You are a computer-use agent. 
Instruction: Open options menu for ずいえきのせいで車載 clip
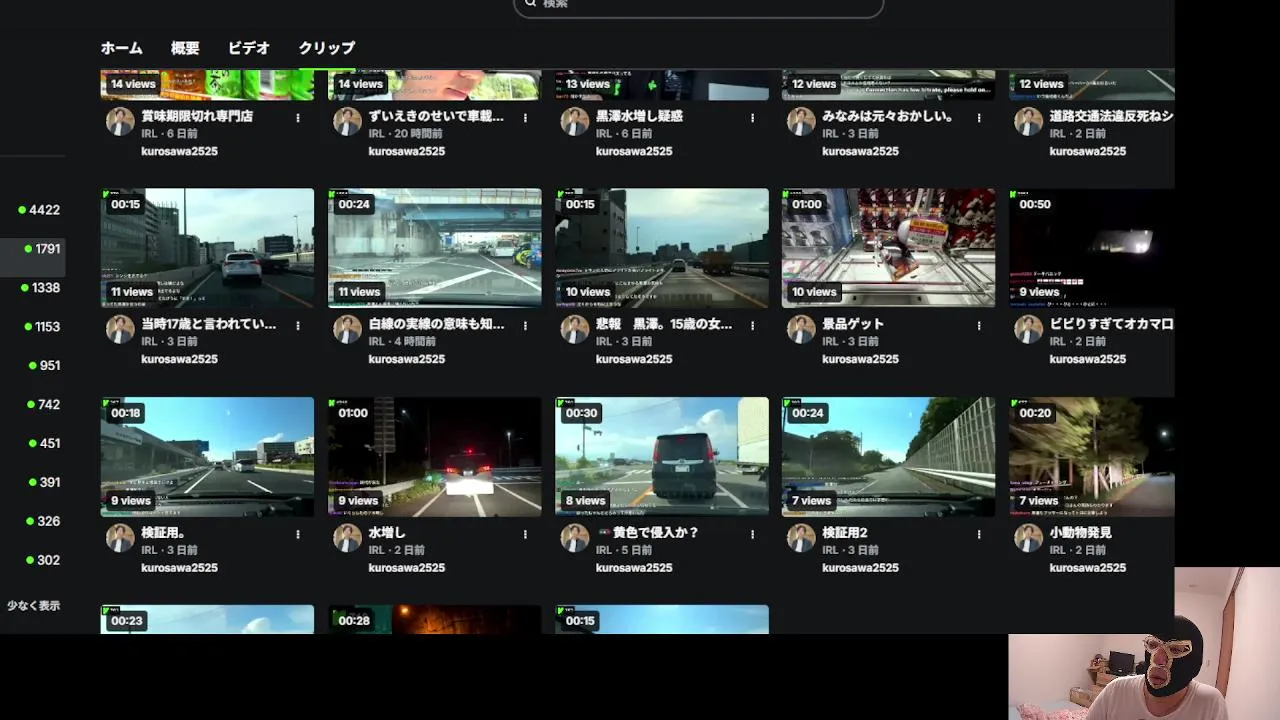pyautogui.click(x=525, y=117)
